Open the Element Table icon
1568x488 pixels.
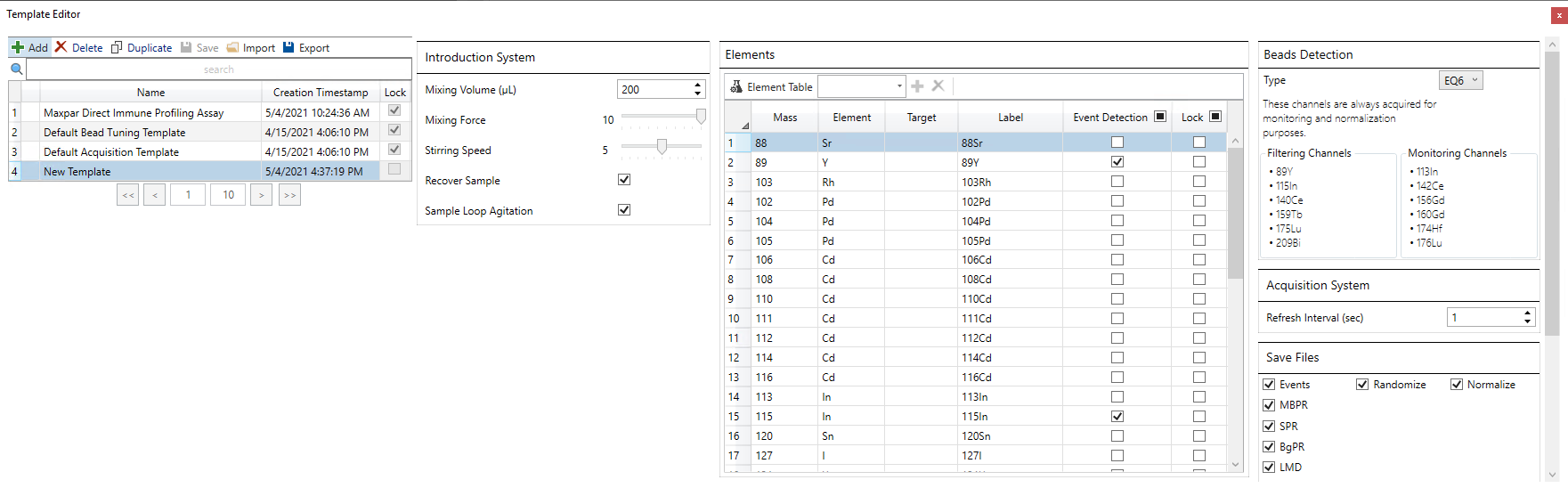pyautogui.click(x=736, y=86)
